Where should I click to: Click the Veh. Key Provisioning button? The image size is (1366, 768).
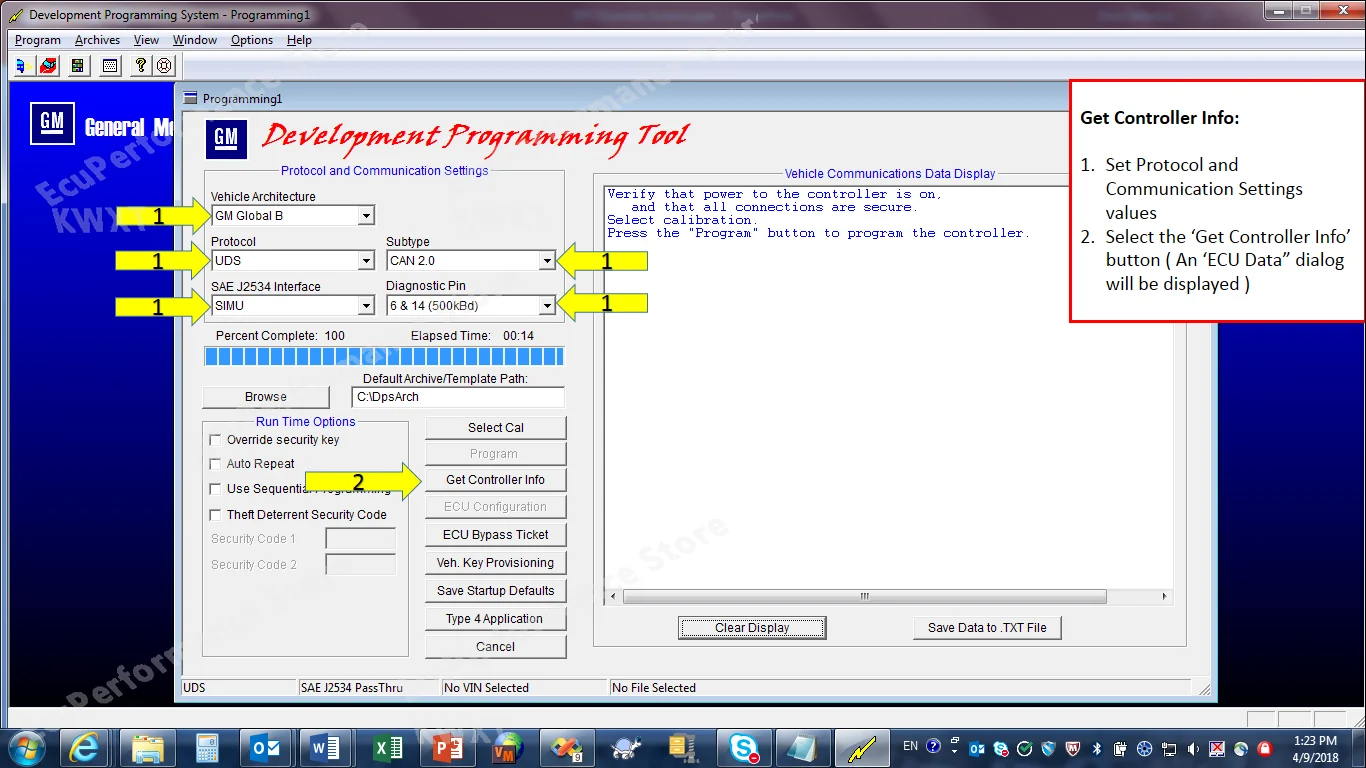point(496,563)
